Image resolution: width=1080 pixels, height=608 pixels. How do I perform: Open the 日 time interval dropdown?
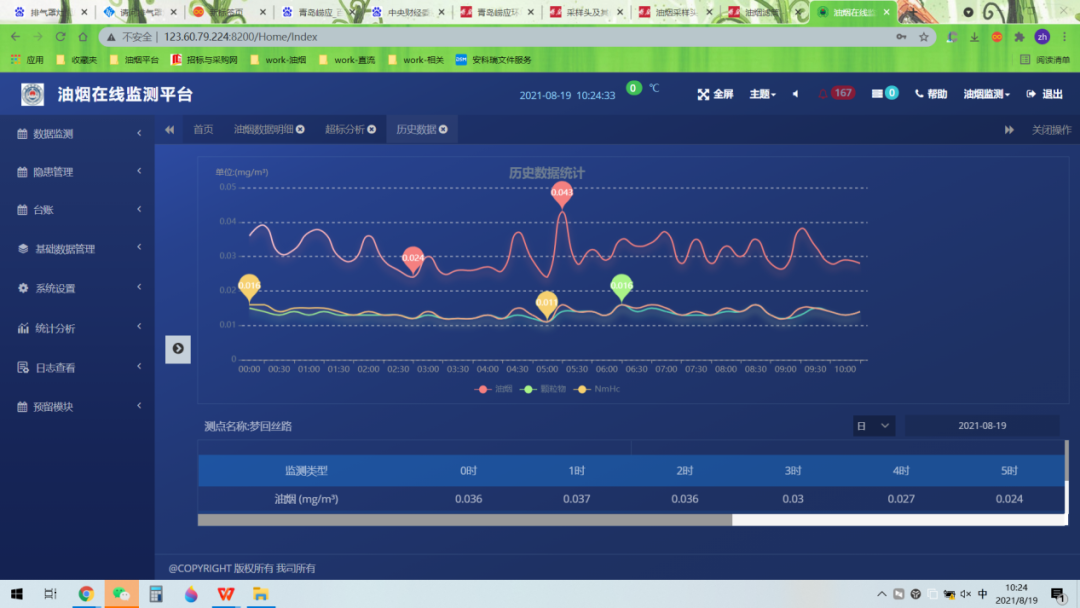873,425
